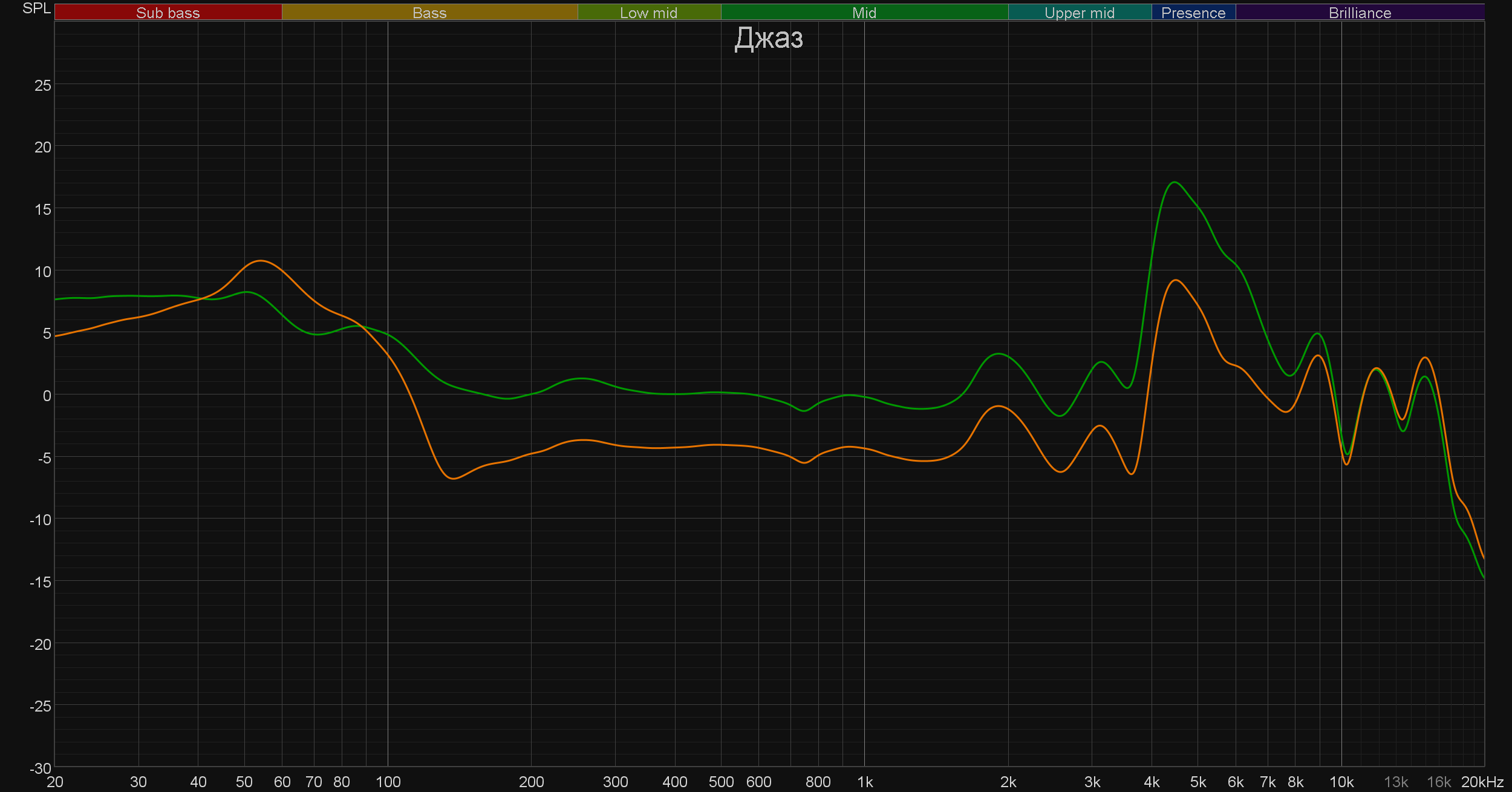1512x792 pixels.
Task: Click the 5k frequency axis label
Action: tap(1198, 782)
